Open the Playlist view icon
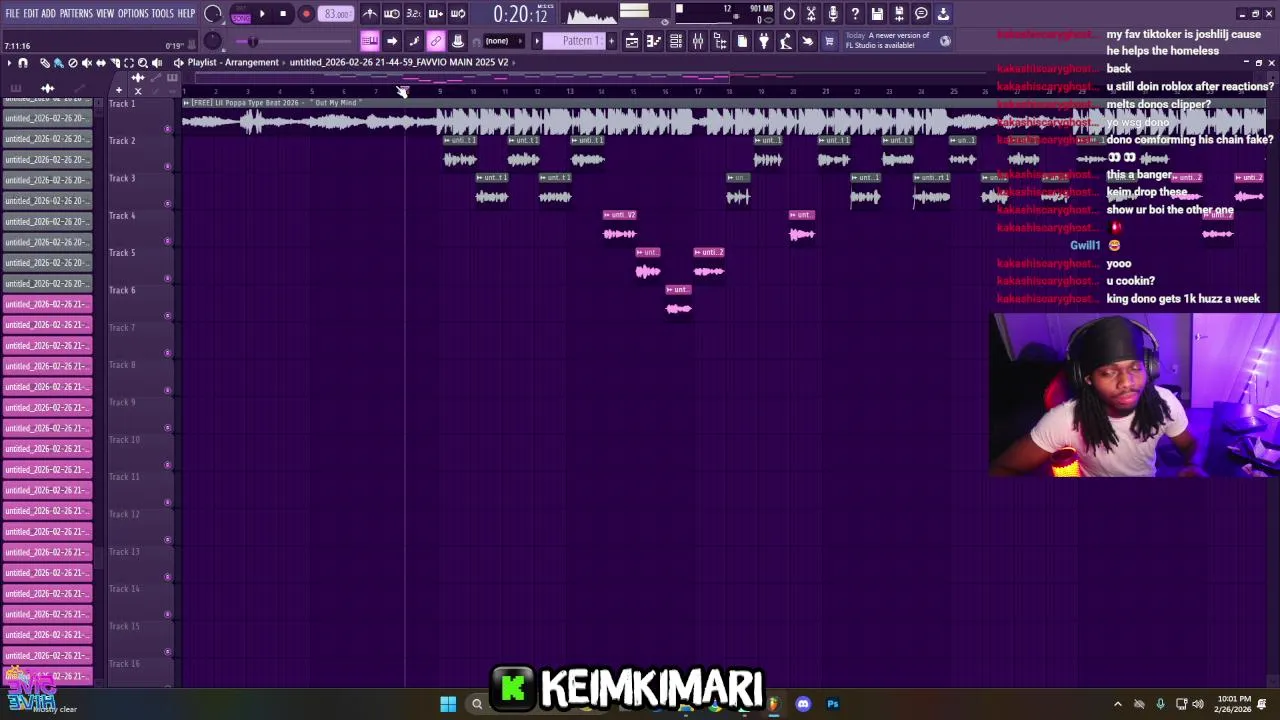The width and height of the screenshot is (1280, 720). pyautogui.click(x=632, y=41)
